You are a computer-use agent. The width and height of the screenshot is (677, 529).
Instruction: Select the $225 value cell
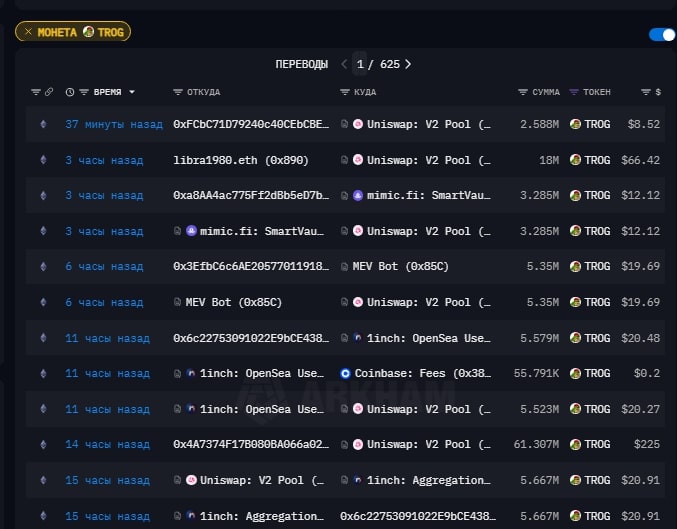pyautogui.click(x=647, y=444)
